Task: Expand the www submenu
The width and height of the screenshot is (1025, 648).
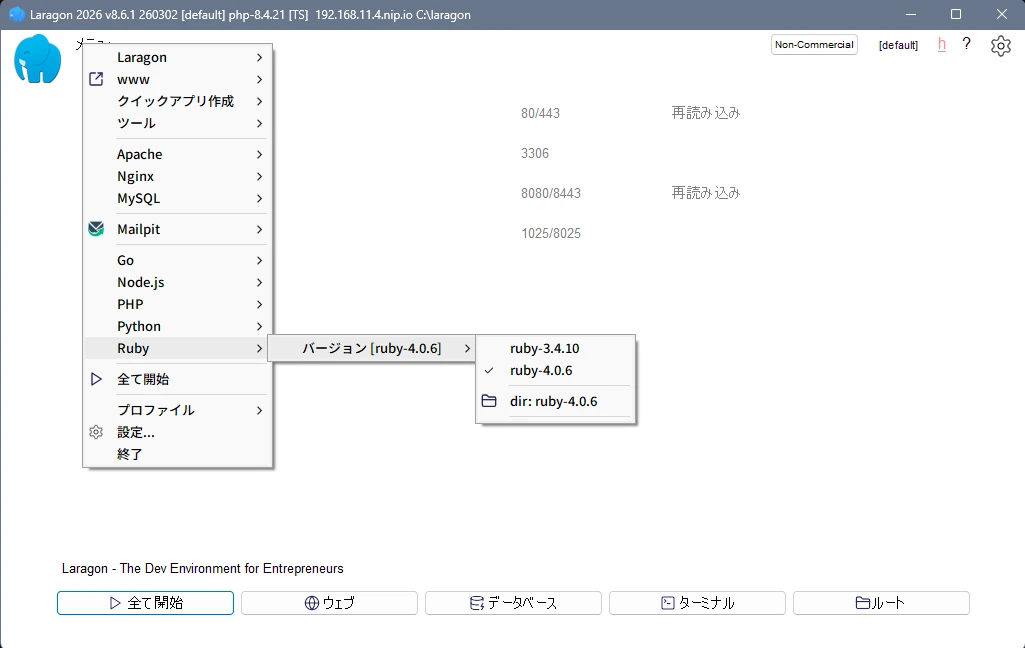Action: coord(177,79)
